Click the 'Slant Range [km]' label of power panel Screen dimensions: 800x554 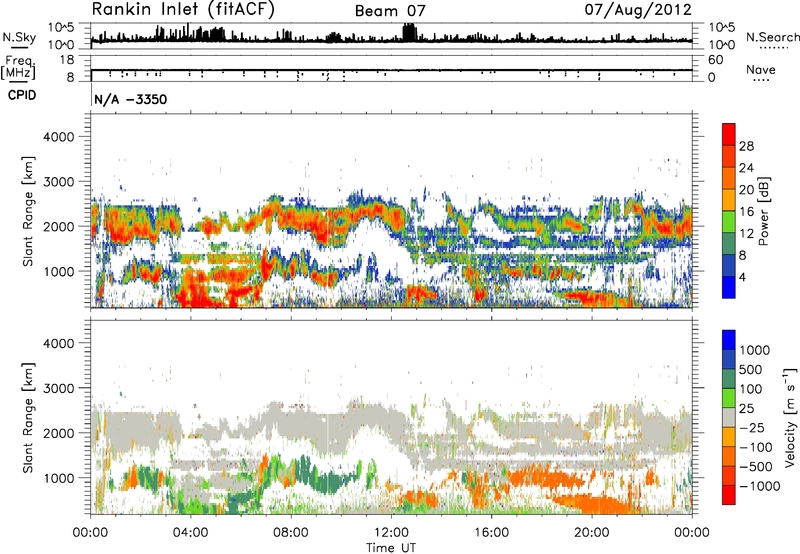(x=28, y=211)
